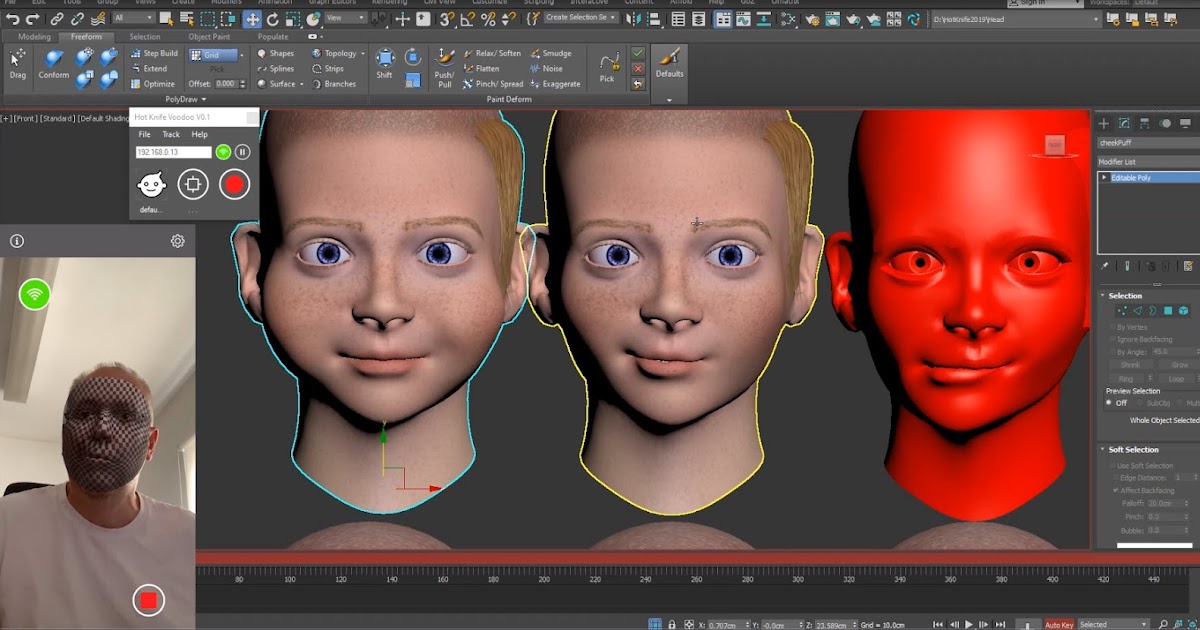The image size is (1200, 630).
Task: Open the File menu in Hot Knife Voodoo
Action: point(143,133)
